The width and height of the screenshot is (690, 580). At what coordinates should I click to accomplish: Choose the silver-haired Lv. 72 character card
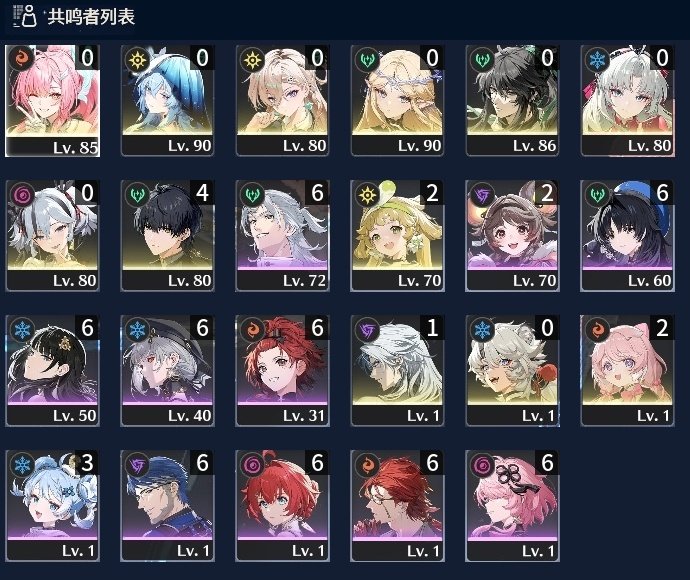(282, 235)
